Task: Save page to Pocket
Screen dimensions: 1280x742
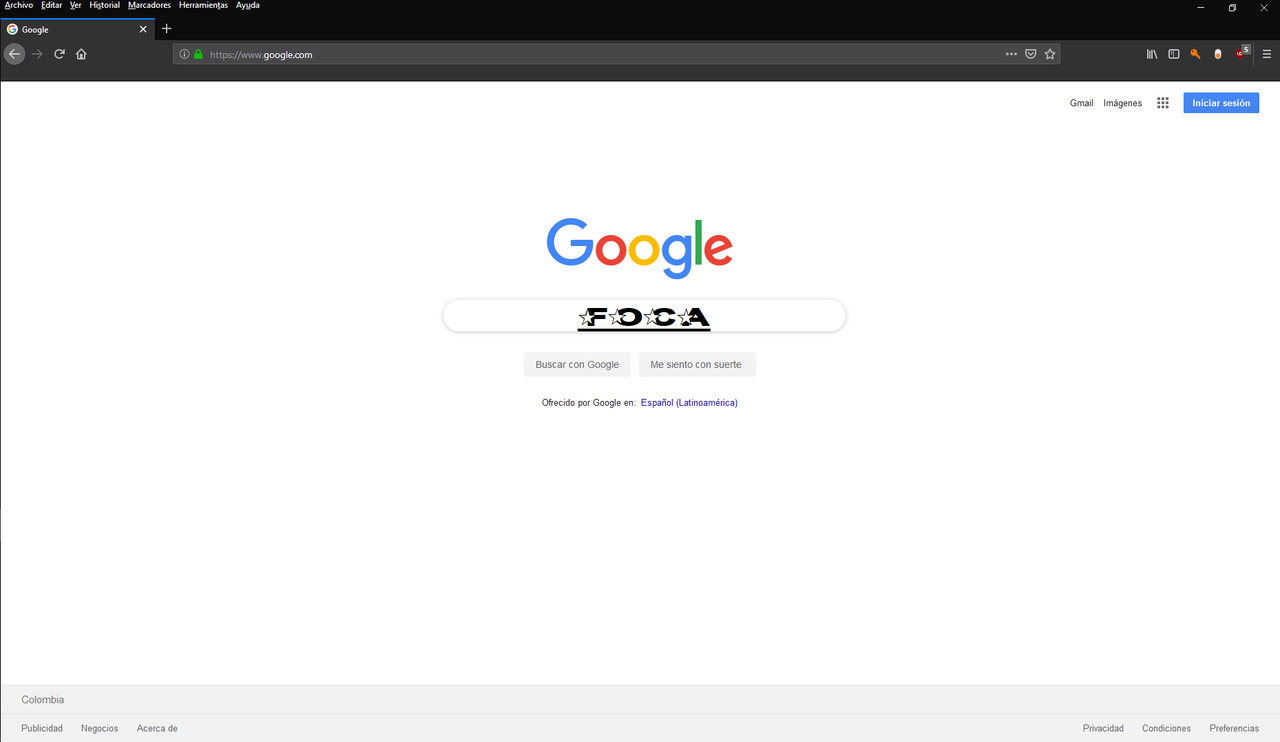Action: 1031,54
